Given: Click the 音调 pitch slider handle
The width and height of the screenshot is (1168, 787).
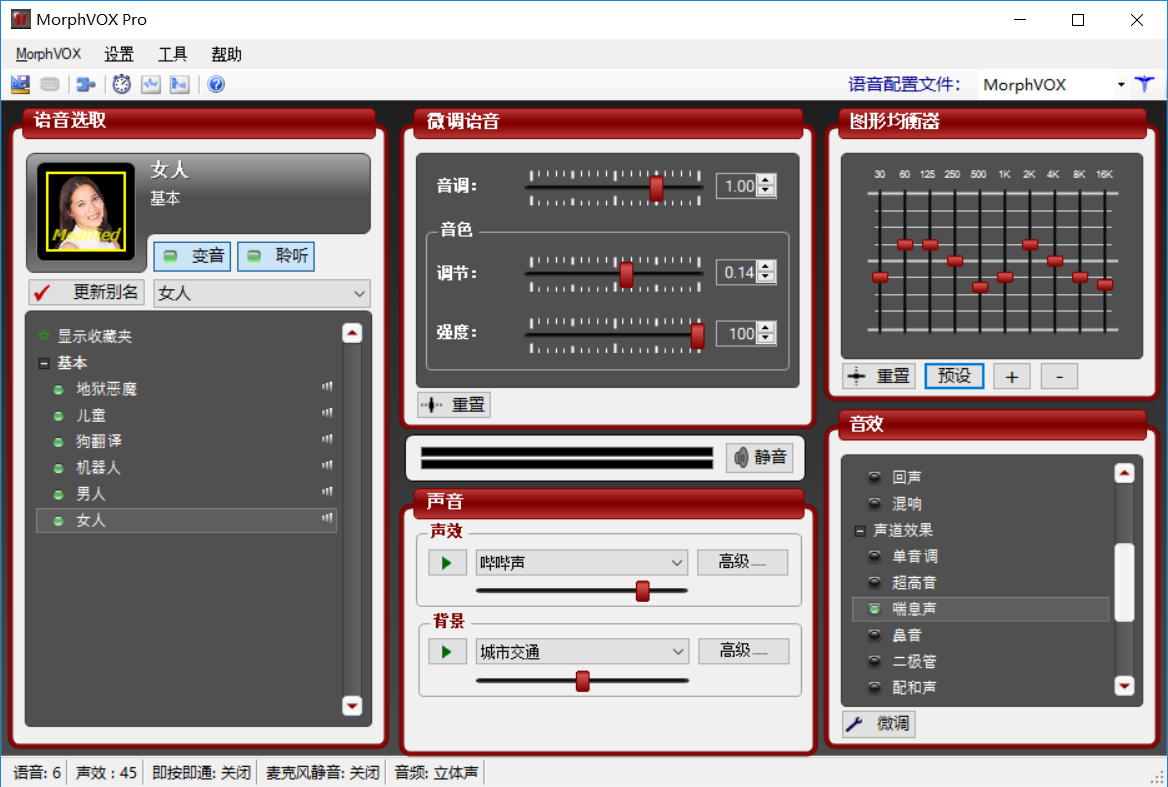Looking at the screenshot, I should (x=656, y=187).
